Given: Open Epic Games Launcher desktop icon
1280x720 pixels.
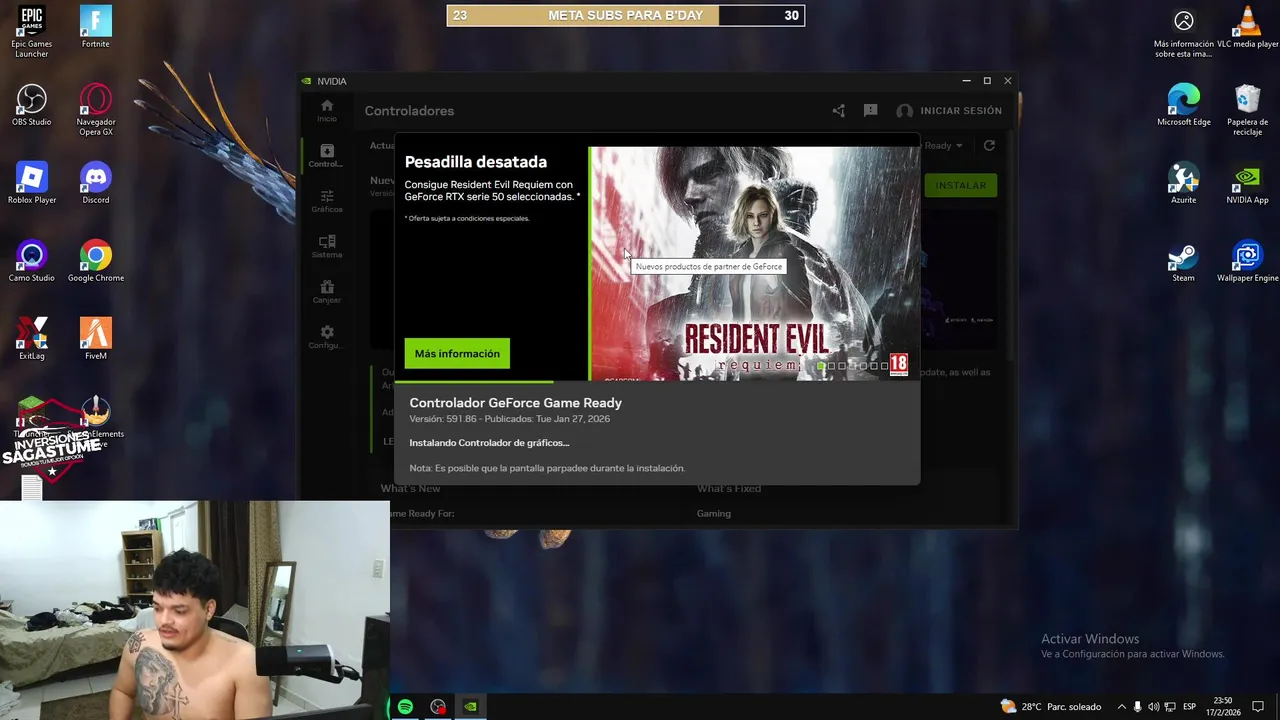Looking at the screenshot, I should coord(32,31).
